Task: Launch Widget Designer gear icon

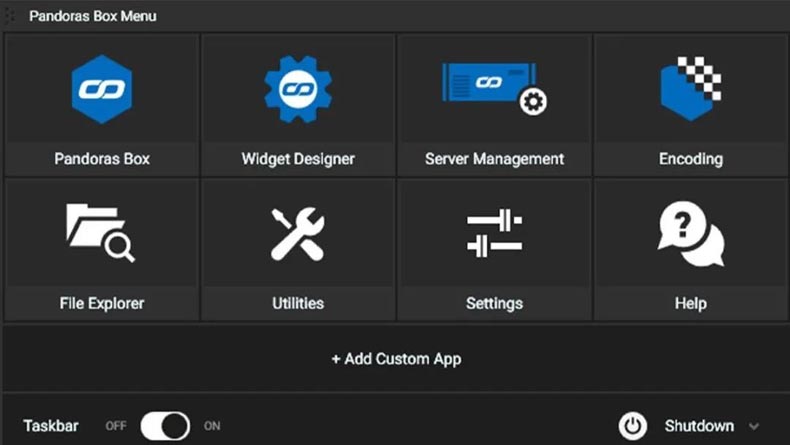Action: point(298,89)
